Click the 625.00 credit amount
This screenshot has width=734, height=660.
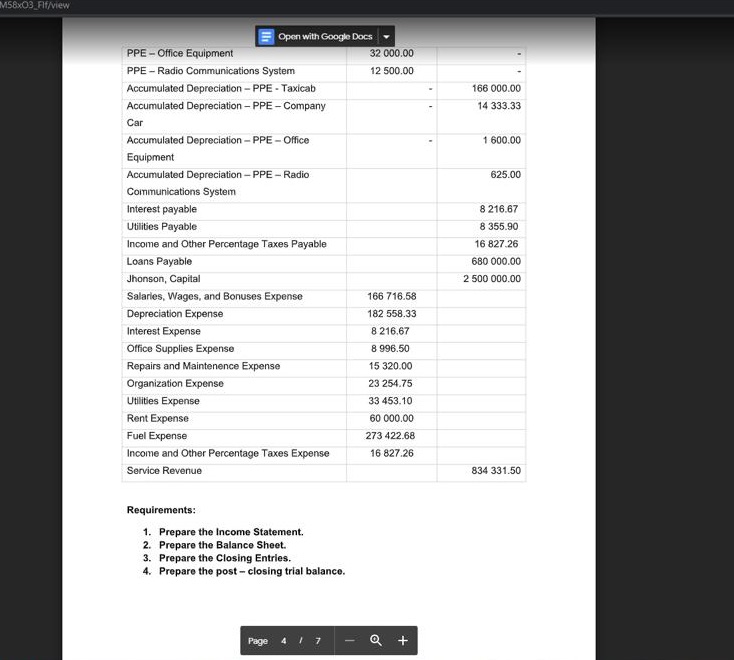506,175
